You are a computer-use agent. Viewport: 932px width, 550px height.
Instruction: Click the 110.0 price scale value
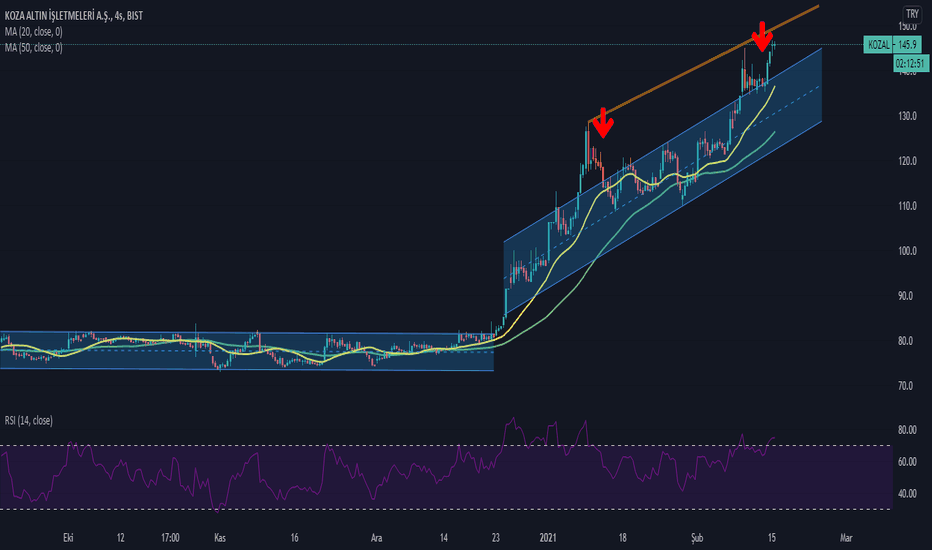point(907,206)
